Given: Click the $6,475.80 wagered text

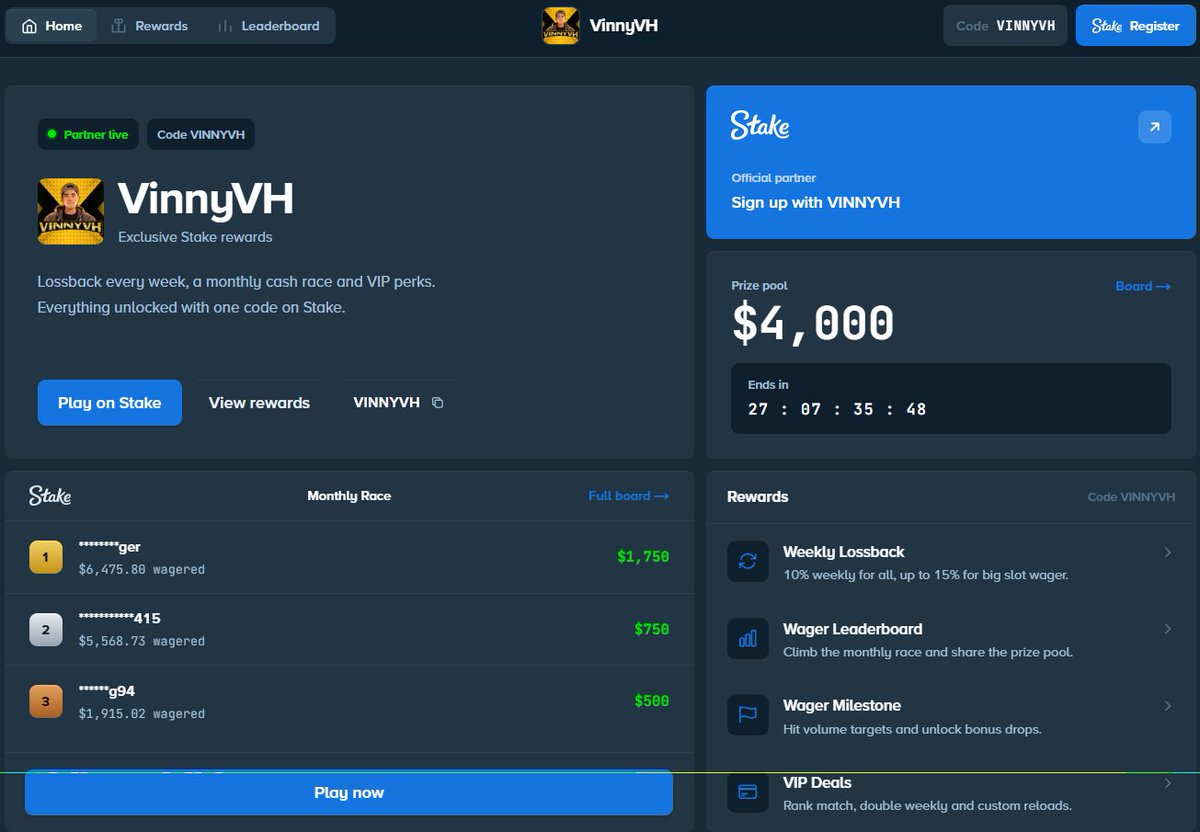Looking at the screenshot, I should [x=141, y=569].
